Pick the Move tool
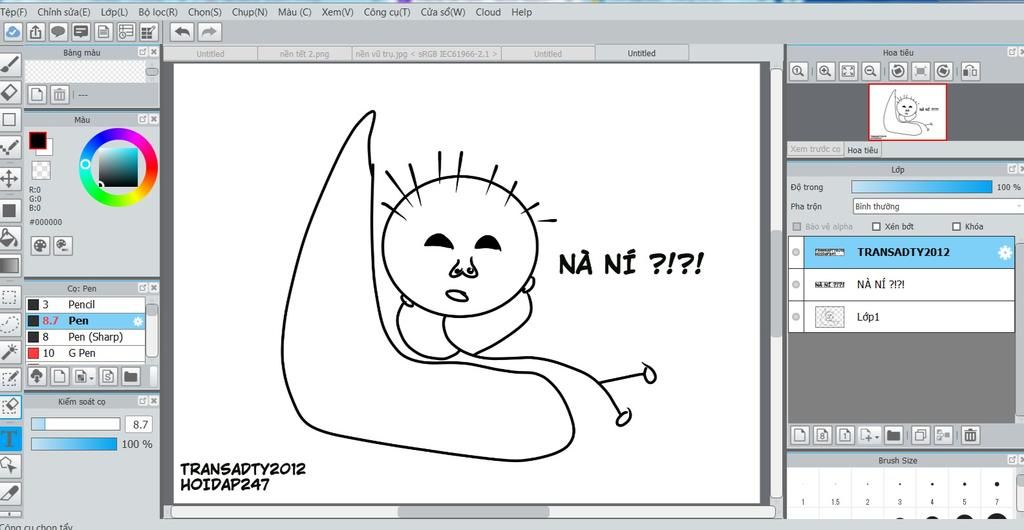This screenshot has height=530, width=1024. click(x=10, y=179)
